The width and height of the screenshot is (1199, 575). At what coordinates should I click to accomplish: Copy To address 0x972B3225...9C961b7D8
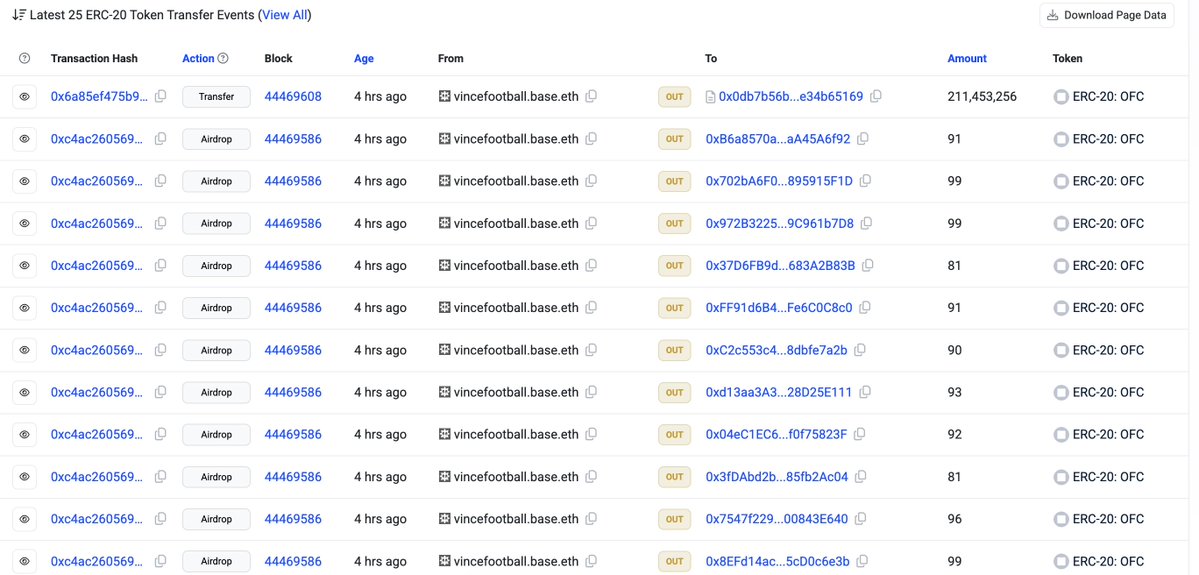866,223
